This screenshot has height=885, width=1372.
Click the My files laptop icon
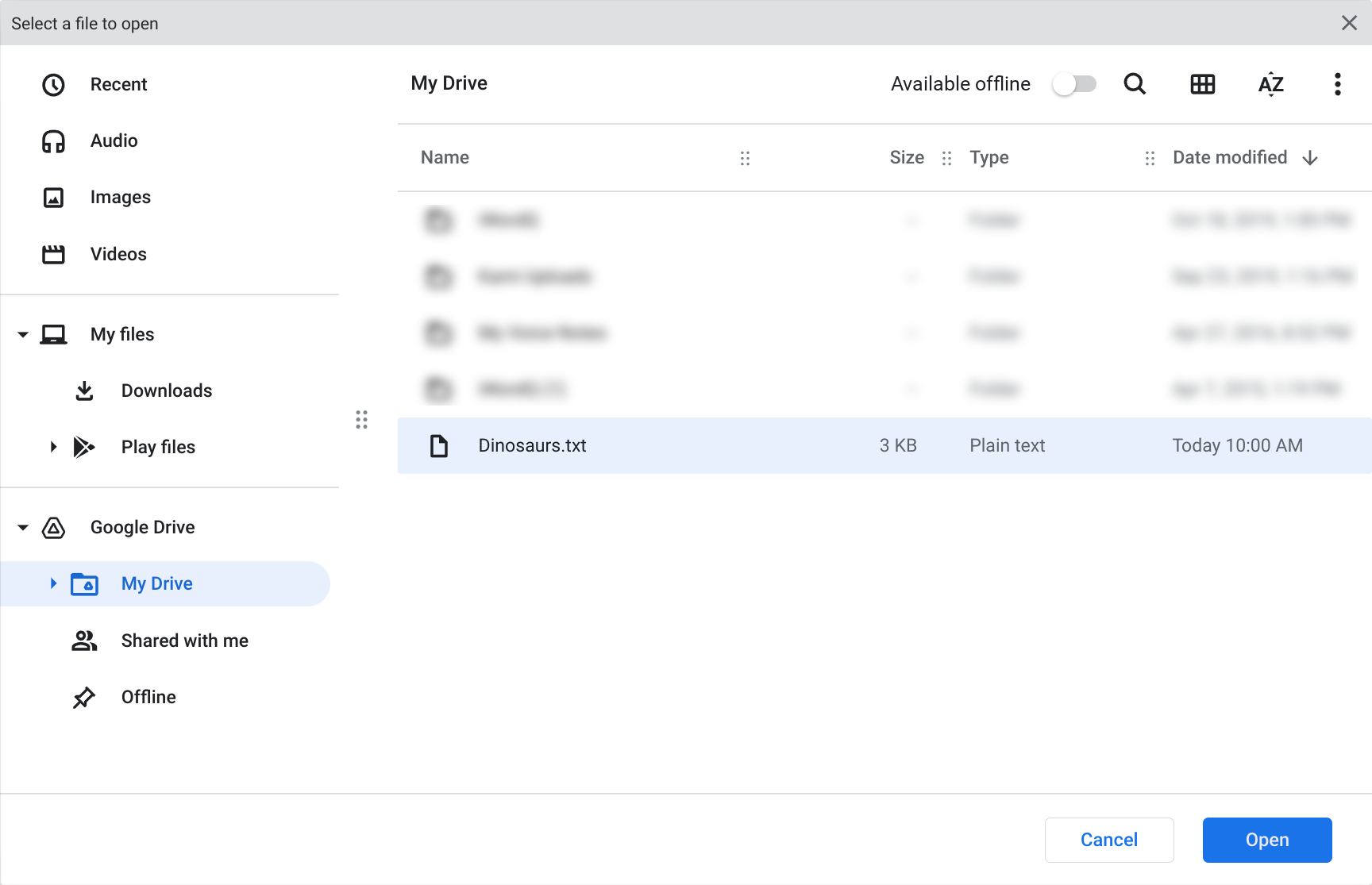click(53, 334)
